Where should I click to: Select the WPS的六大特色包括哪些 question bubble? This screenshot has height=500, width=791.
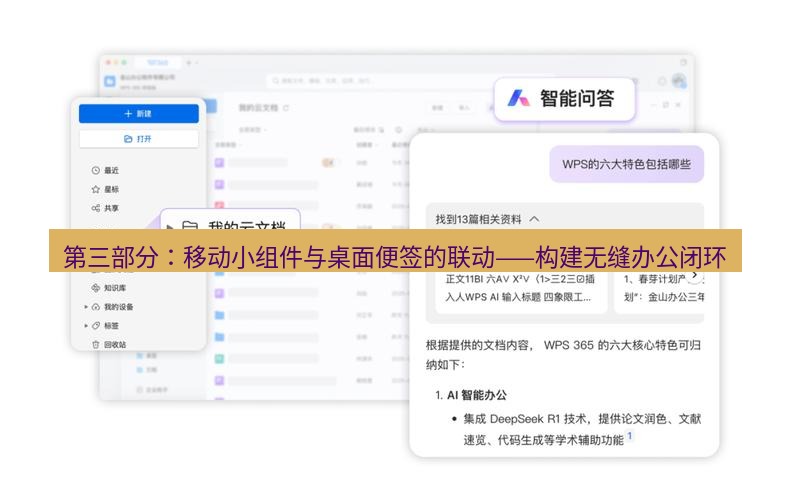click(x=627, y=164)
